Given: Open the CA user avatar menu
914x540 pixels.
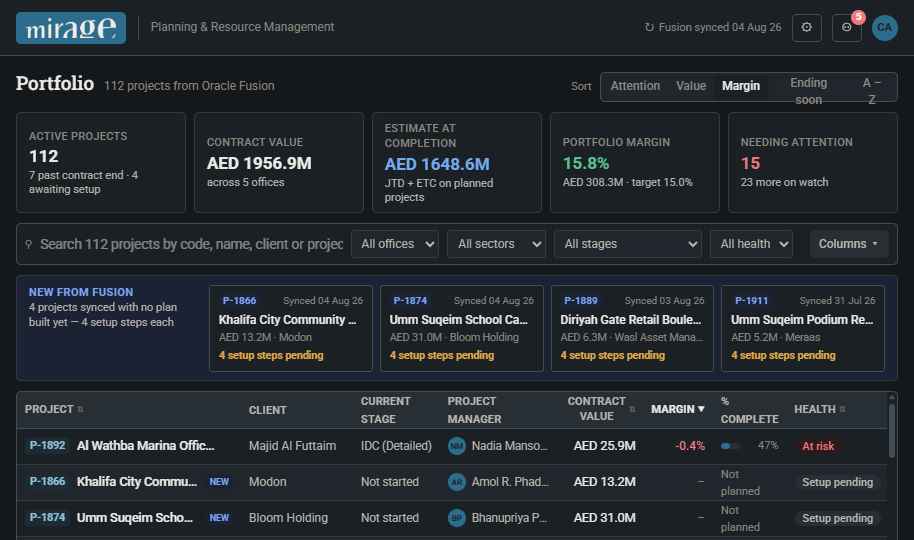Looking at the screenshot, I should 884,27.
